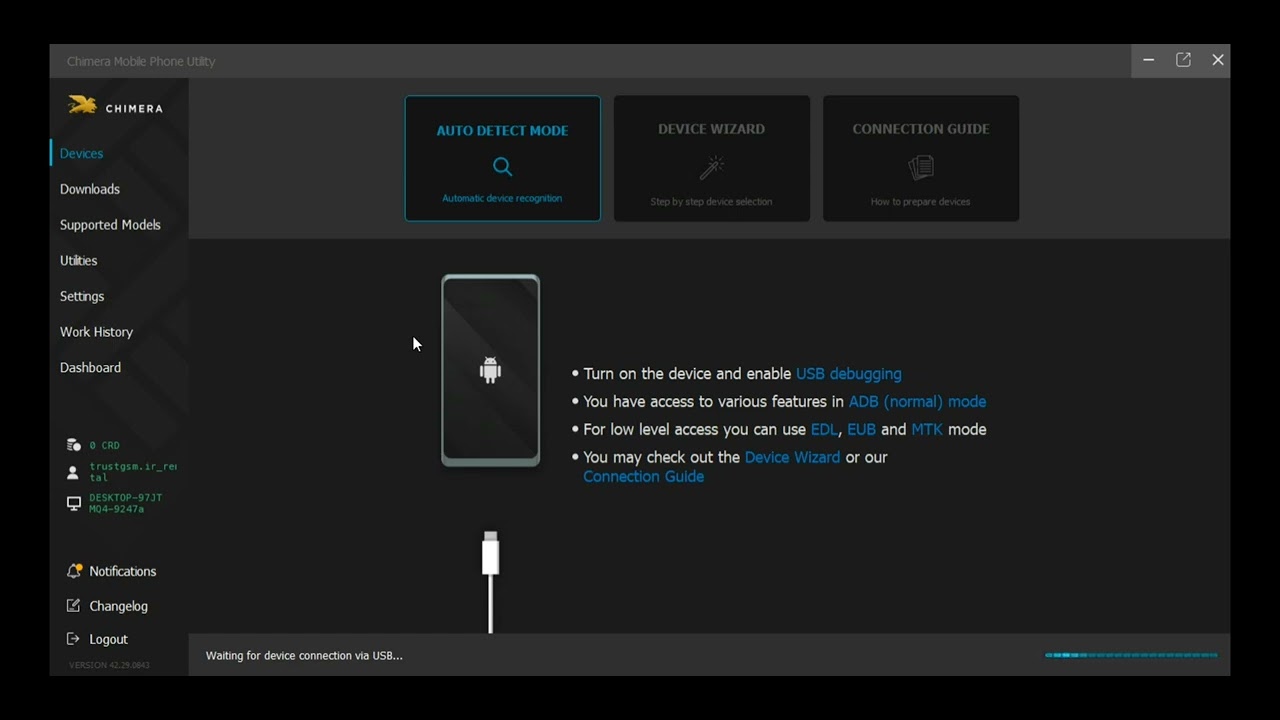
Task: Open the Downloads section
Action: click(90, 189)
